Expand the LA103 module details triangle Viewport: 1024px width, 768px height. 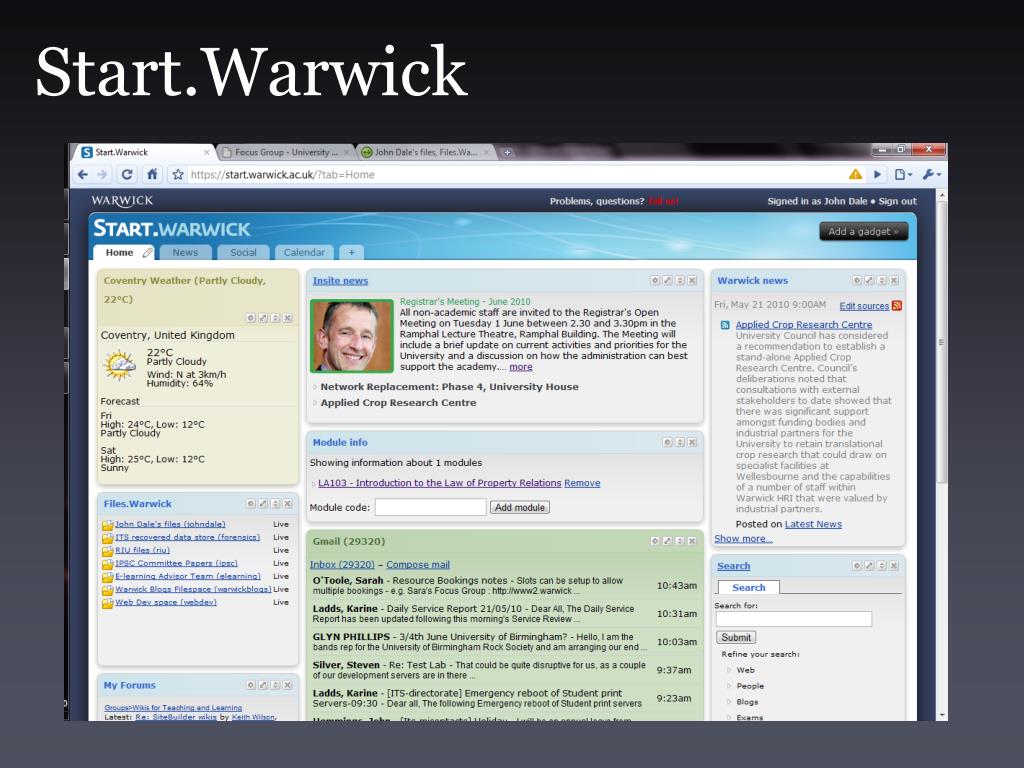(313, 484)
